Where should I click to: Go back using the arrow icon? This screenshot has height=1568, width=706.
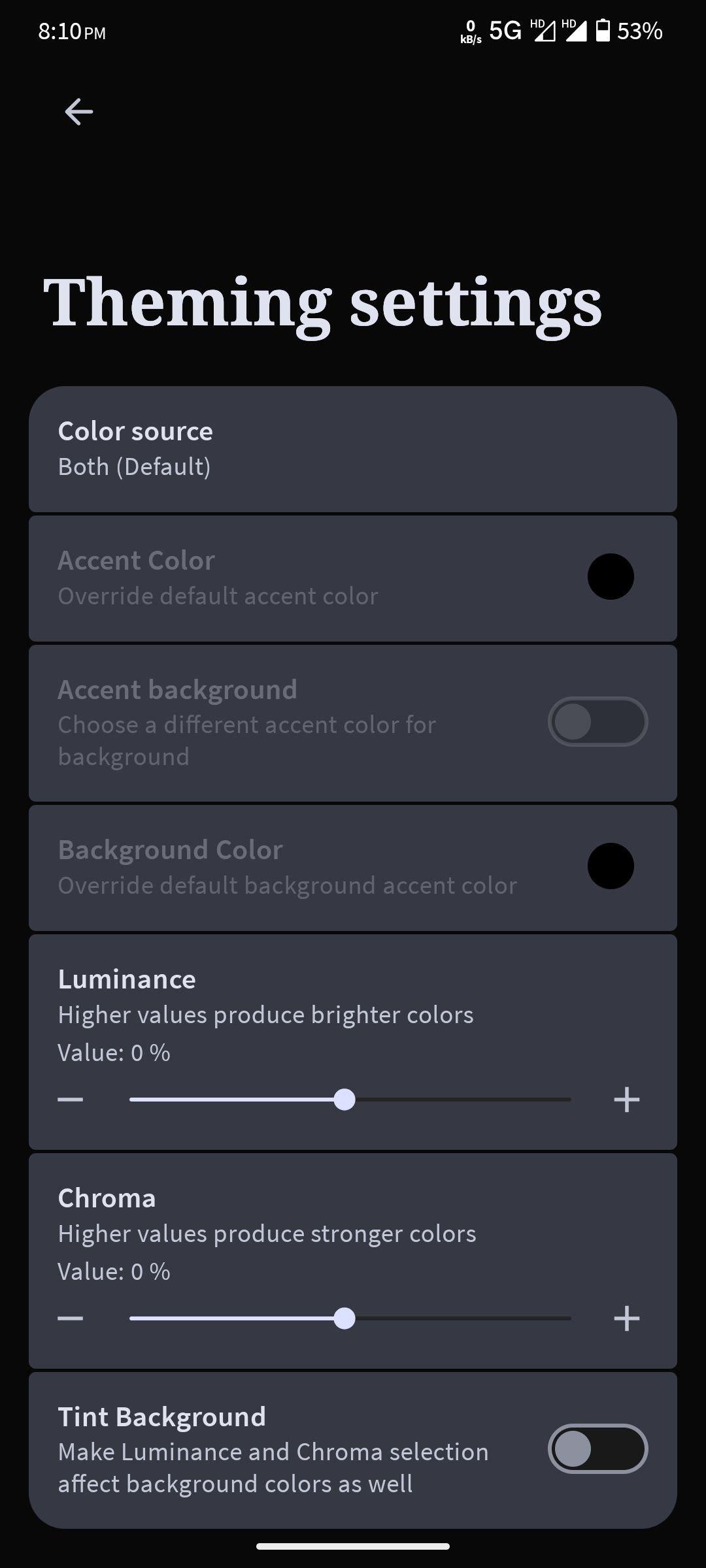[79, 112]
